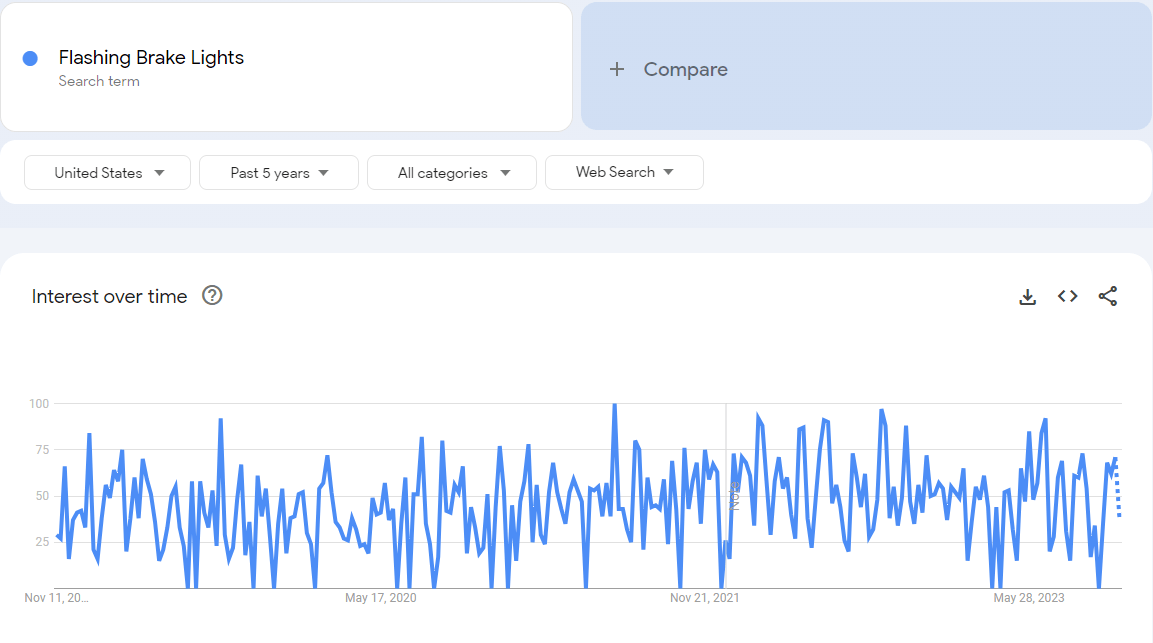Viewport: 1153px width, 643px height.
Task: Click the plus icon beside Compare
Action: pos(617,69)
